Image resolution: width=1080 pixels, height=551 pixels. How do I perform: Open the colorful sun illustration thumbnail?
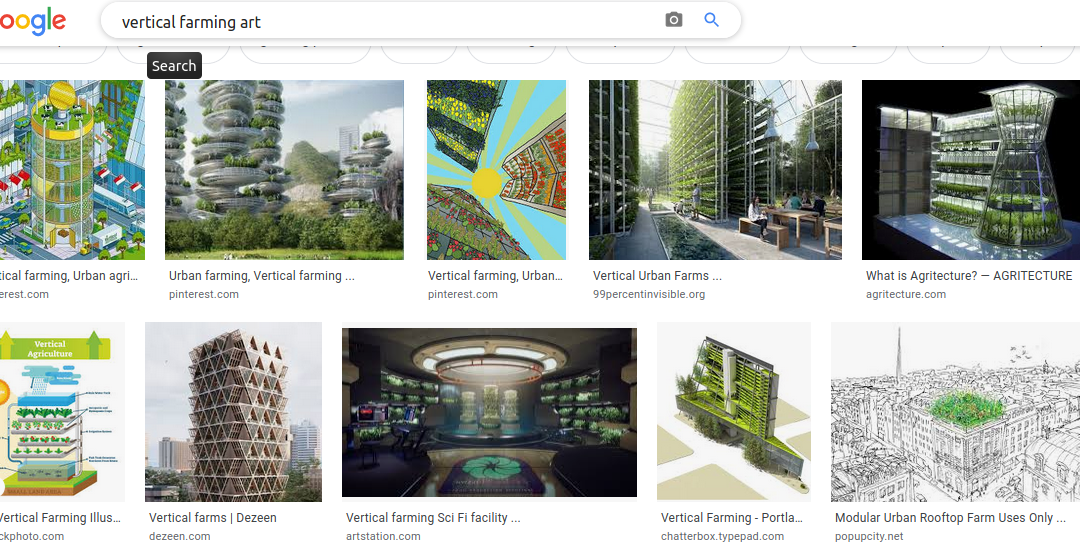pos(496,170)
